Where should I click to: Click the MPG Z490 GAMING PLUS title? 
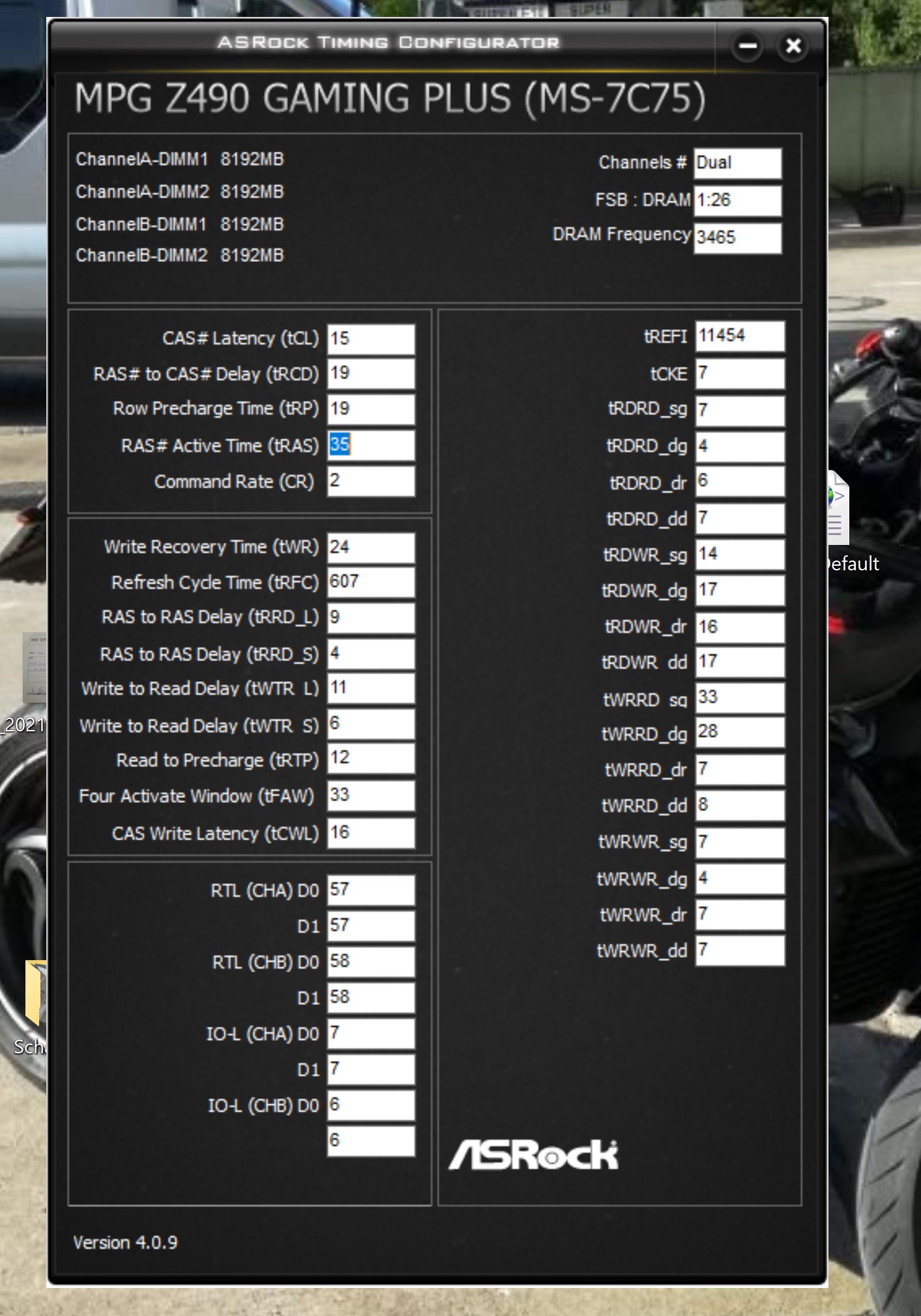pos(390,99)
